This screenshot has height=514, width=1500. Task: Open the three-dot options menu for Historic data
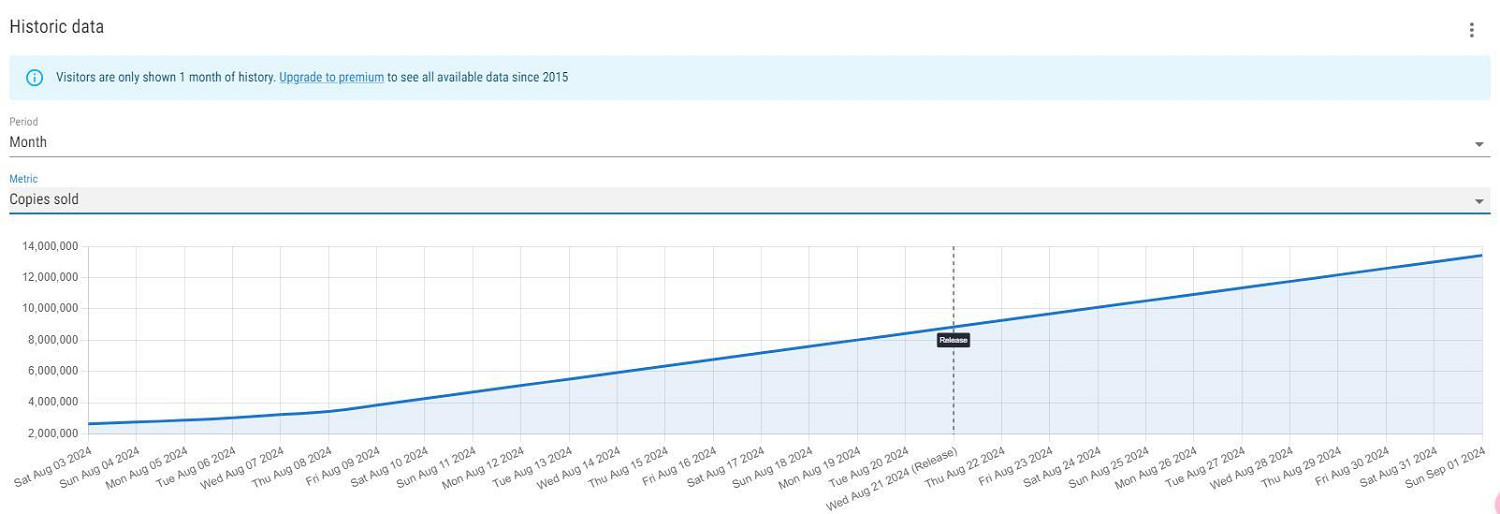[x=1471, y=30]
